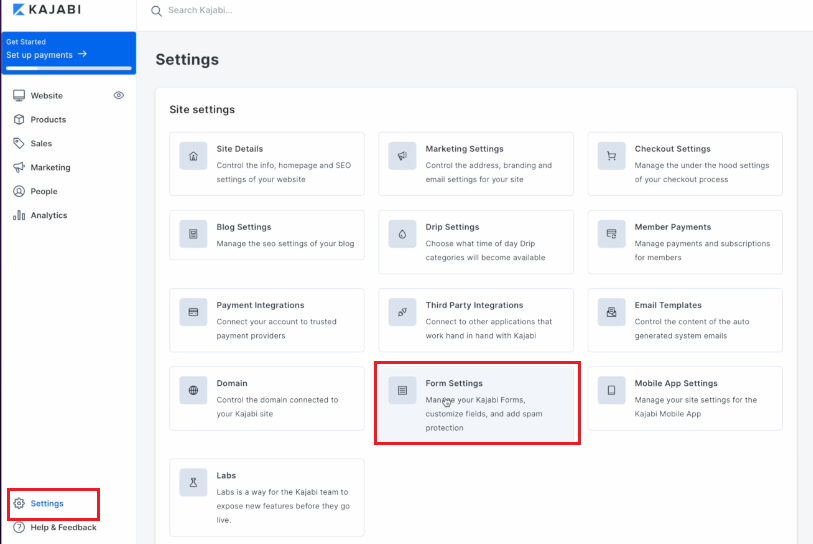Click the Marketing Settings megaphone icon
Image resolution: width=813 pixels, height=544 pixels.
click(402, 156)
